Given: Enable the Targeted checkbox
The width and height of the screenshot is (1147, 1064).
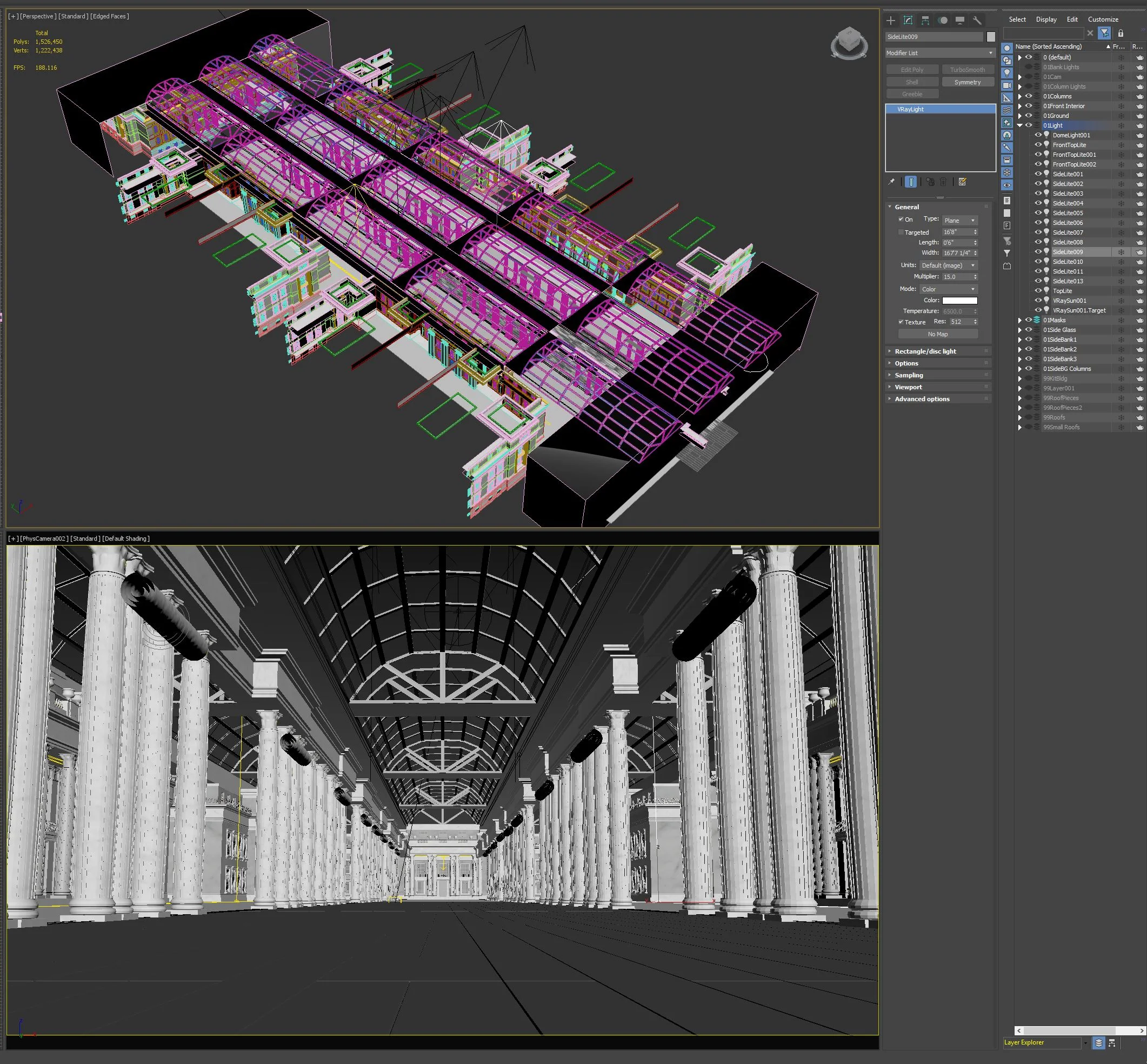Looking at the screenshot, I should coord(901,232).
